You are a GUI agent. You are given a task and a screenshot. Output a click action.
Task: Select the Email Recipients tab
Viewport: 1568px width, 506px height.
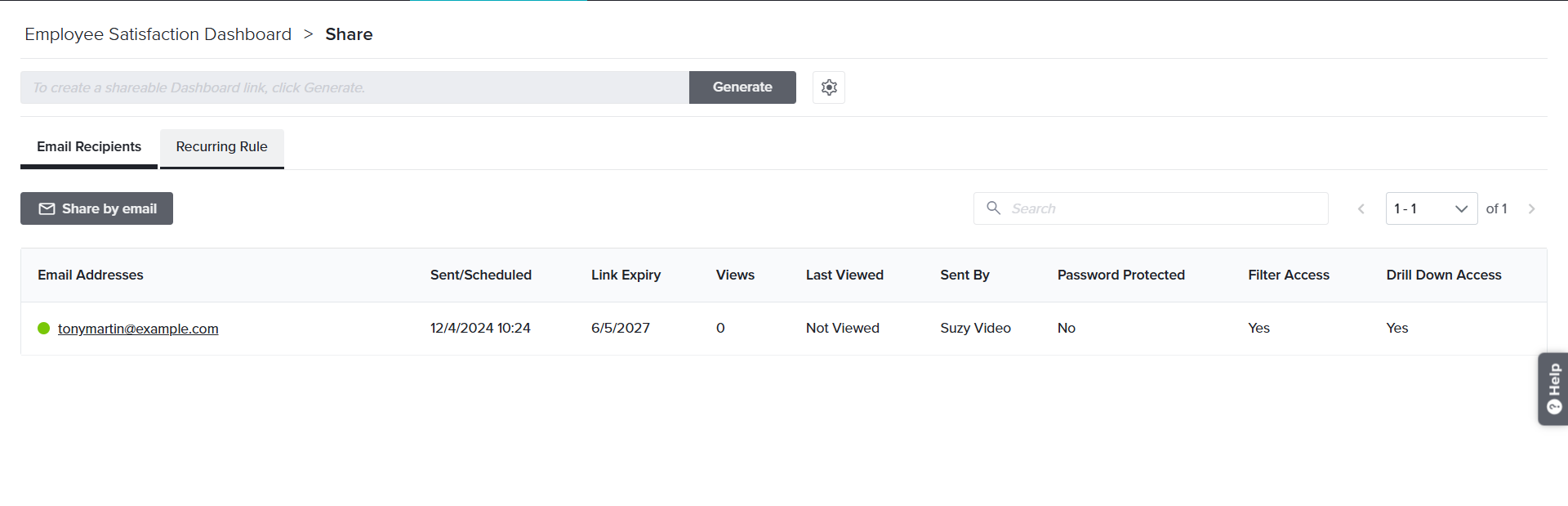(x=89, y=147)
